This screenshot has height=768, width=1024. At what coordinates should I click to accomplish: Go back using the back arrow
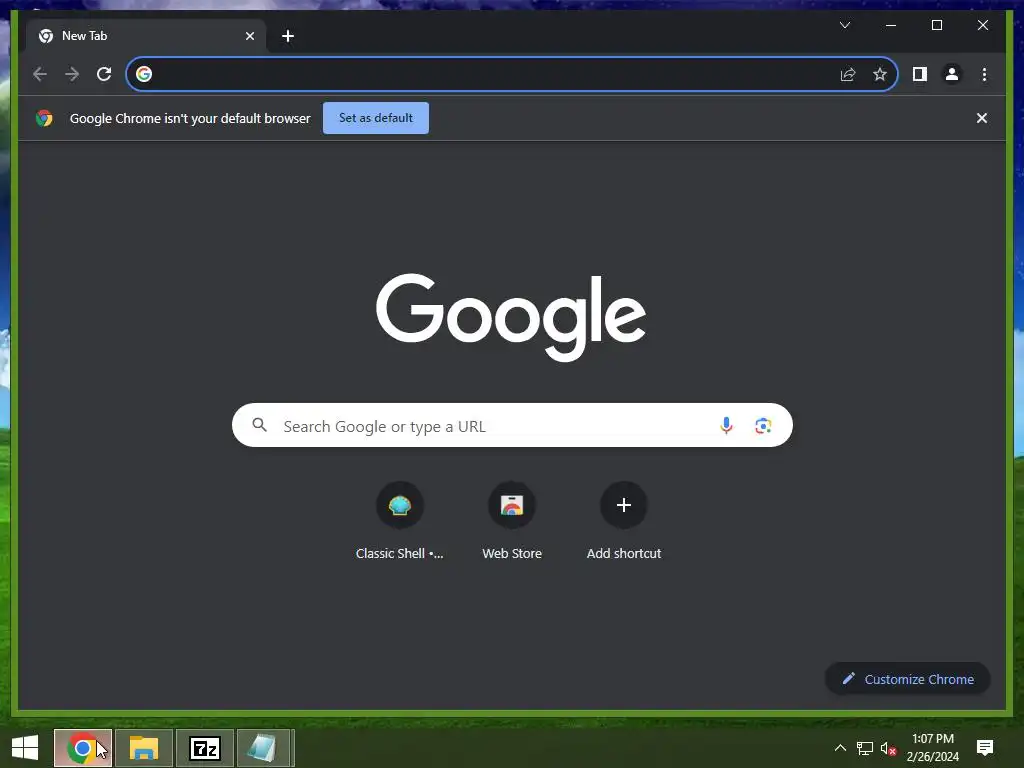pos(40,74)
